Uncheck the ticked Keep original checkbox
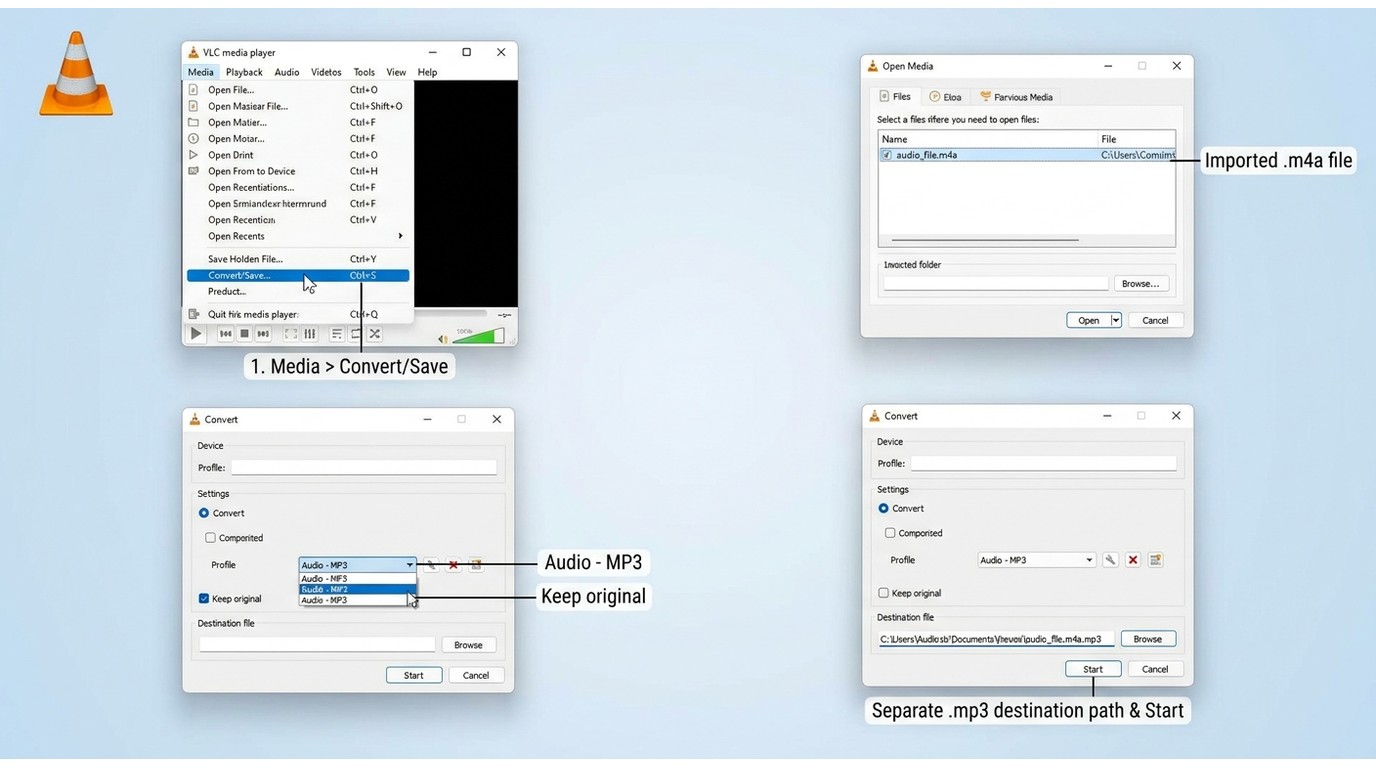1376x768 pixels. click(204, 599)
